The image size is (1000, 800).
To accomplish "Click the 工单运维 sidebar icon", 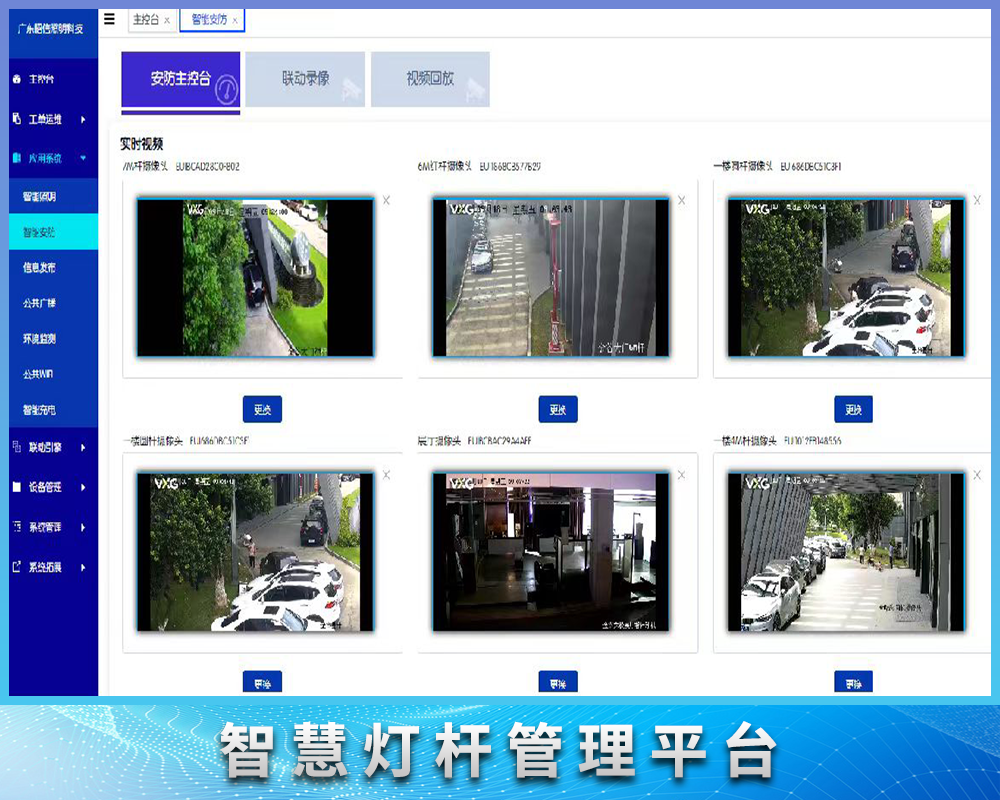I will click(x=16, y=119).
